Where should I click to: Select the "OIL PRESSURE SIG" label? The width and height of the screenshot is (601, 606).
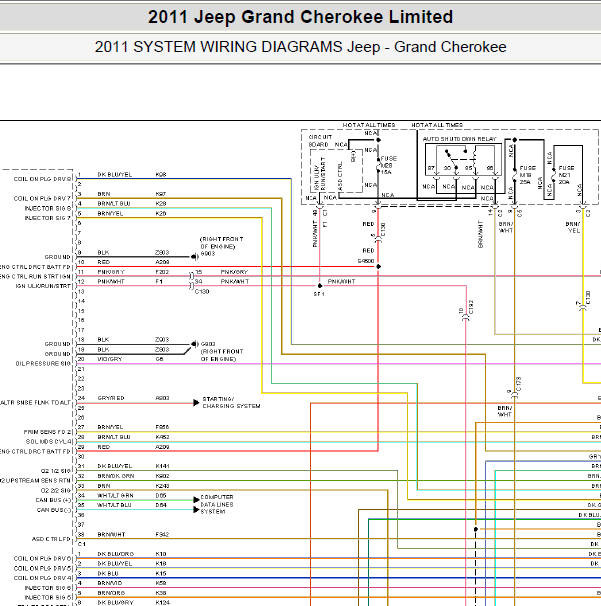coord(43,364)
